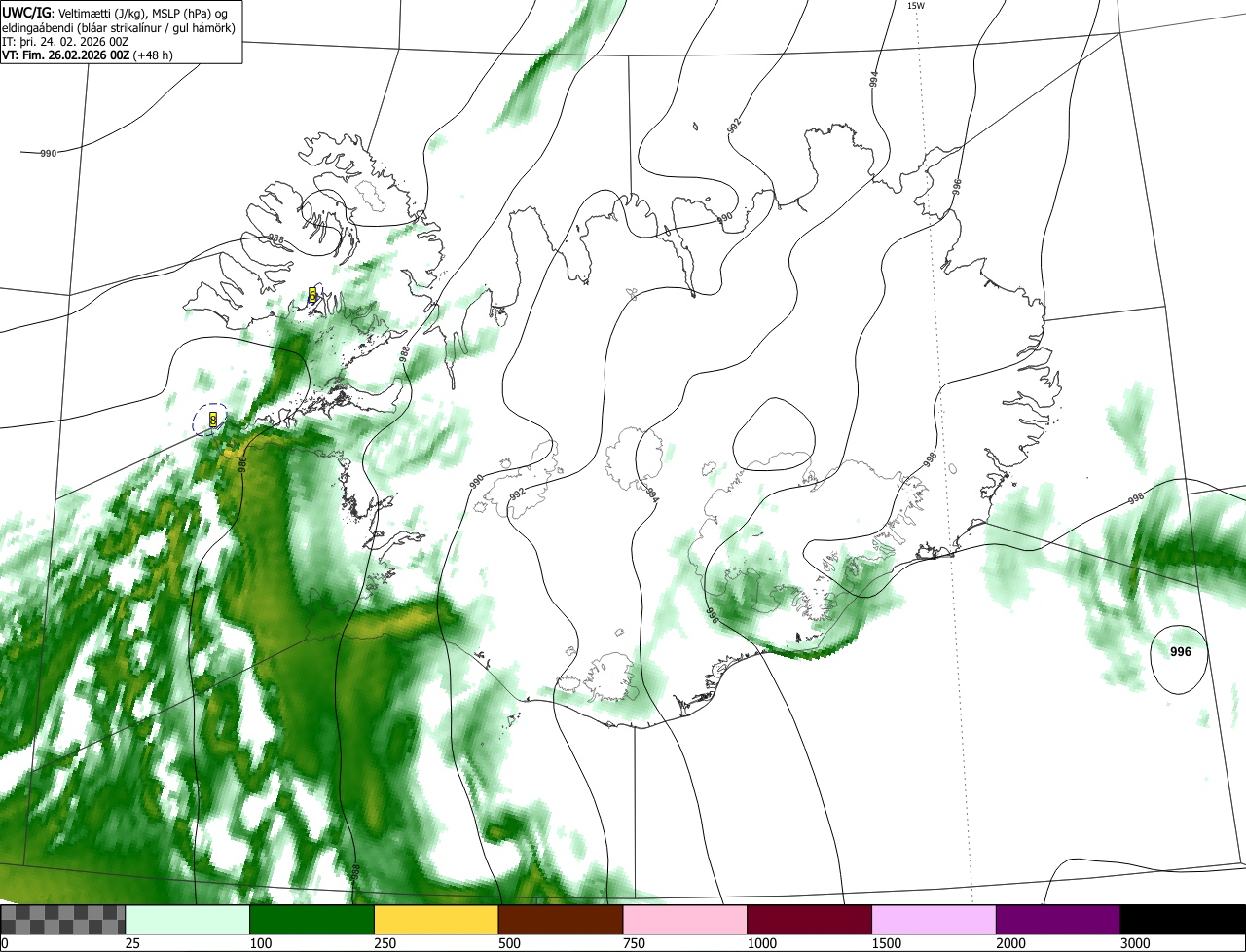Click the legend value 750

[634, 943]
